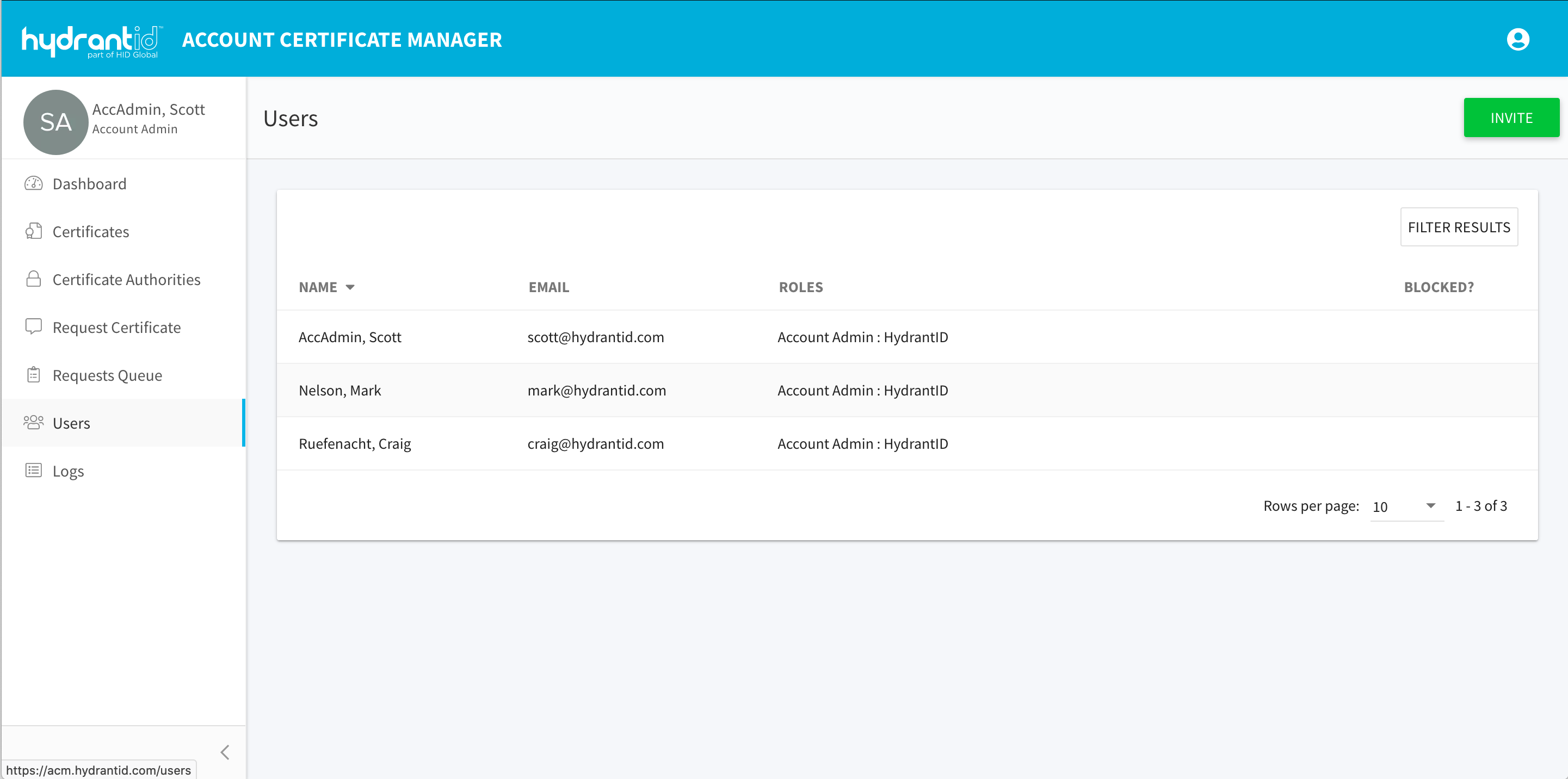Image resolution: width=1568 pixels, height=779 pixels.
Task: Select Users menu item
Action: pyautogui.click(x=123, y=423)
